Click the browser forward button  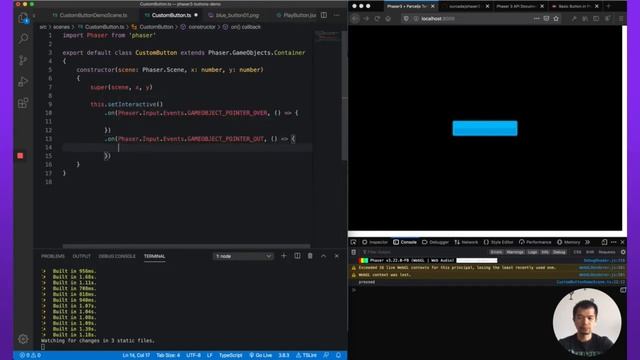click(366, 19)
